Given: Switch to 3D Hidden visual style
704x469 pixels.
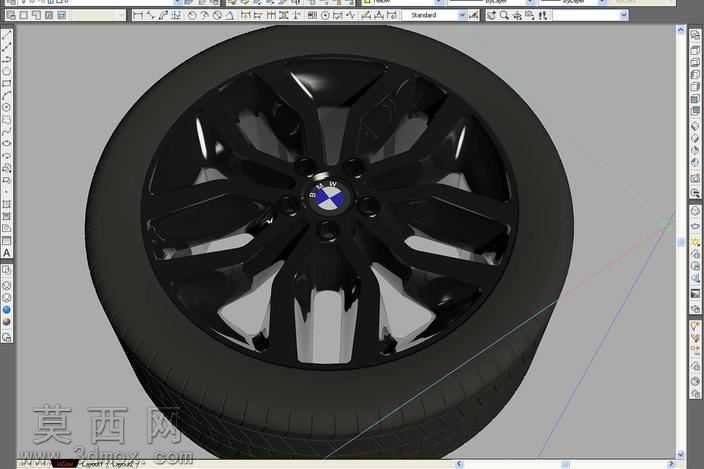Looking at the screenshot, I should coord(7,298).
